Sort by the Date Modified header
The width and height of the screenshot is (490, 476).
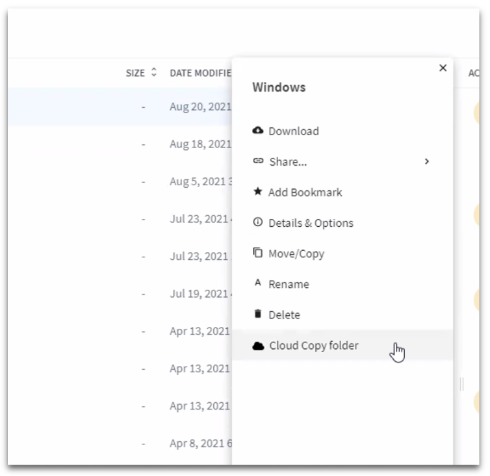(200, 73)
